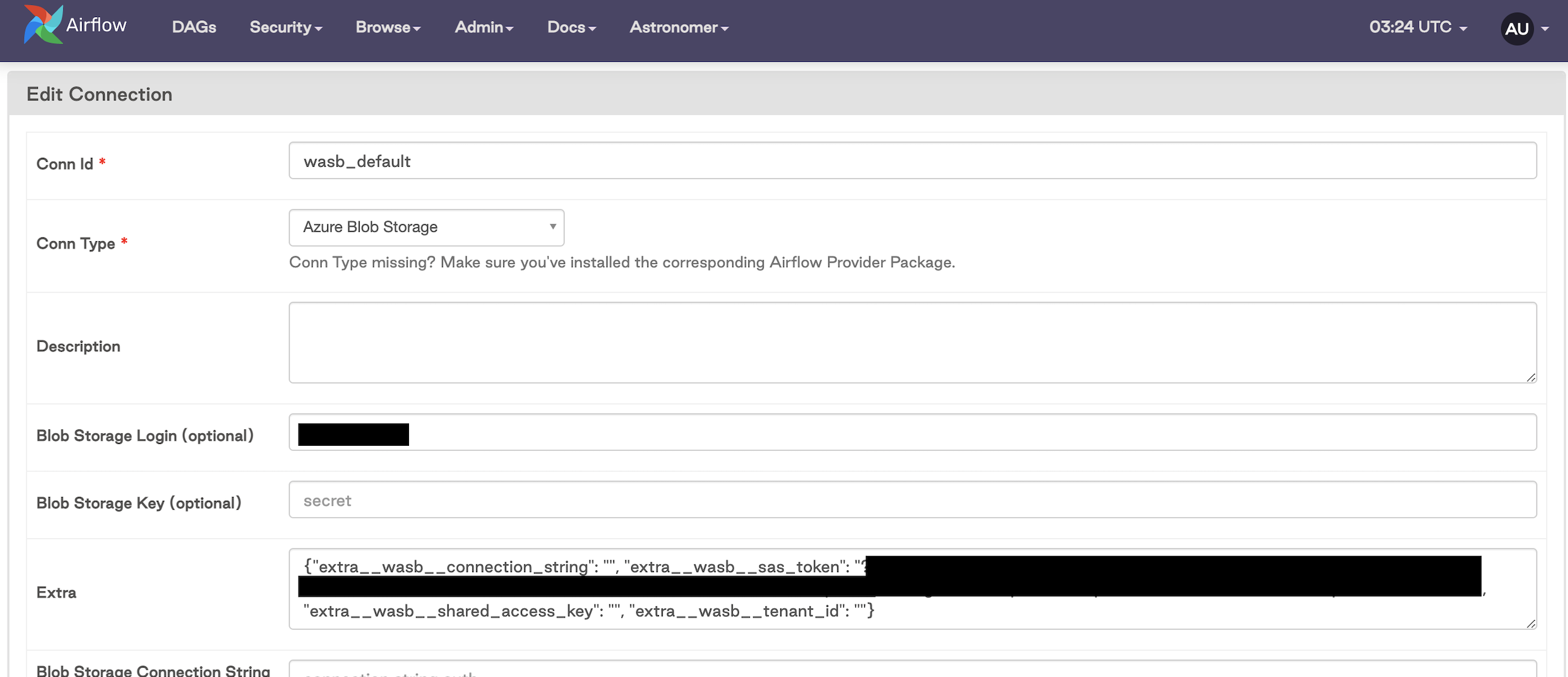Click the Blob Storage Key (optional) label

[139, 503]
